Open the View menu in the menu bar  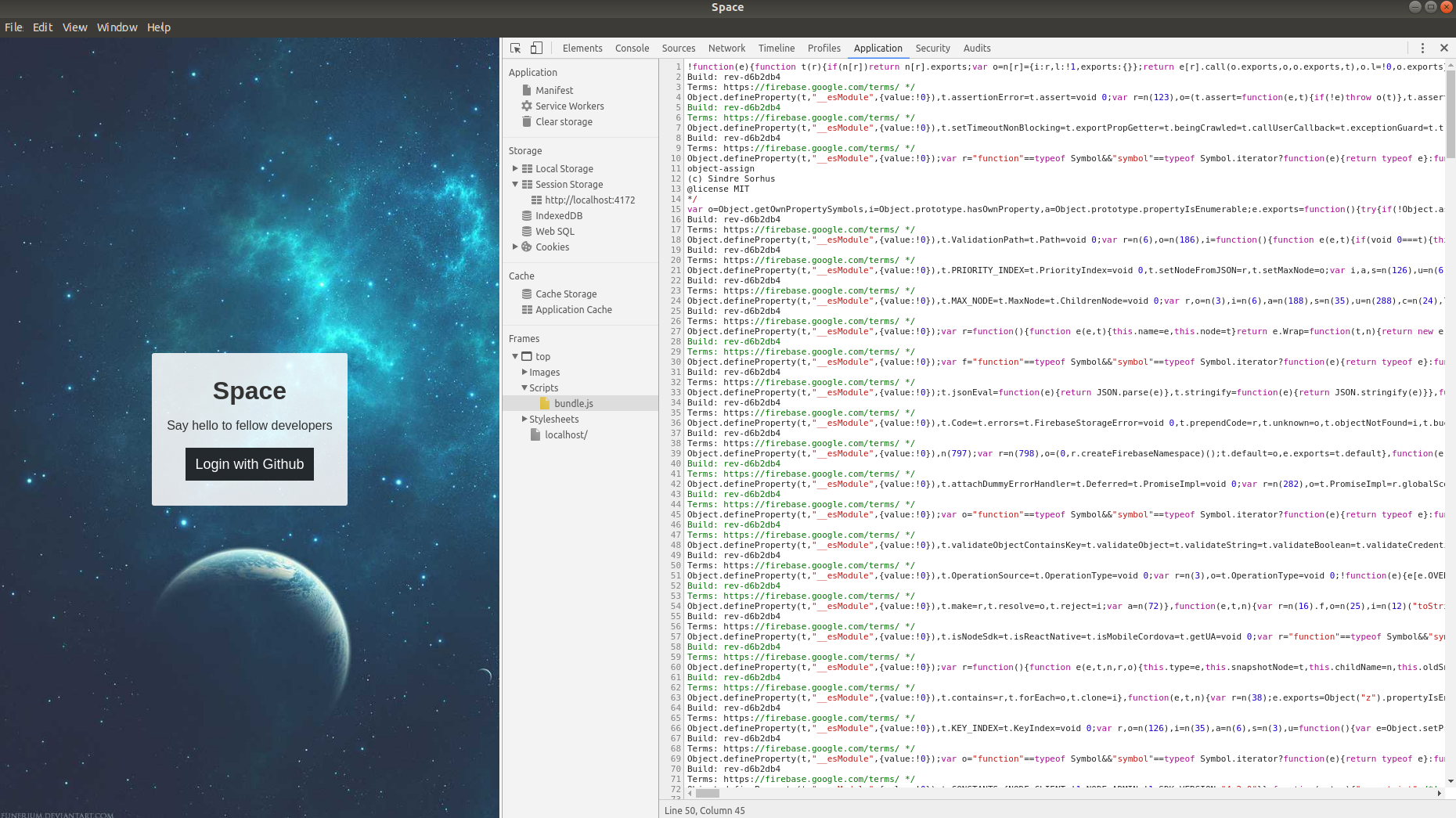point(74,27)
